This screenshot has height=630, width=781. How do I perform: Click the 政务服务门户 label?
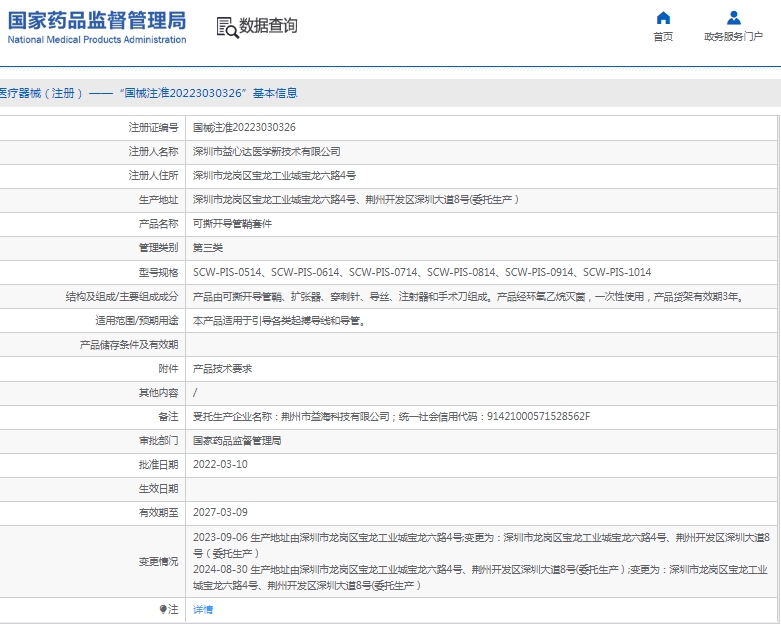733,36
